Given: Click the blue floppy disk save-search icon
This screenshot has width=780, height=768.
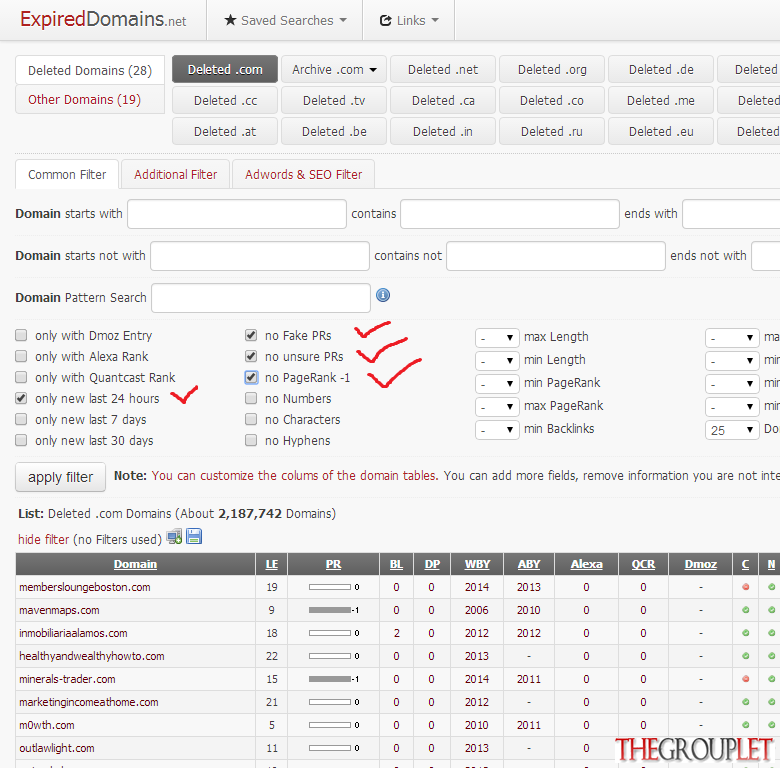Looking at the screenshot, I should coord(194,536).
